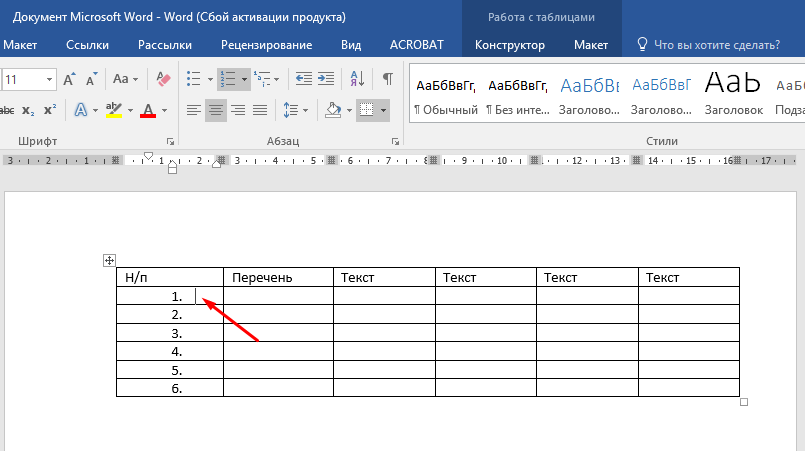This screenshot has width=805, height=451.
Task: Apply subscript formatting
Action: (x=28, y=110)
